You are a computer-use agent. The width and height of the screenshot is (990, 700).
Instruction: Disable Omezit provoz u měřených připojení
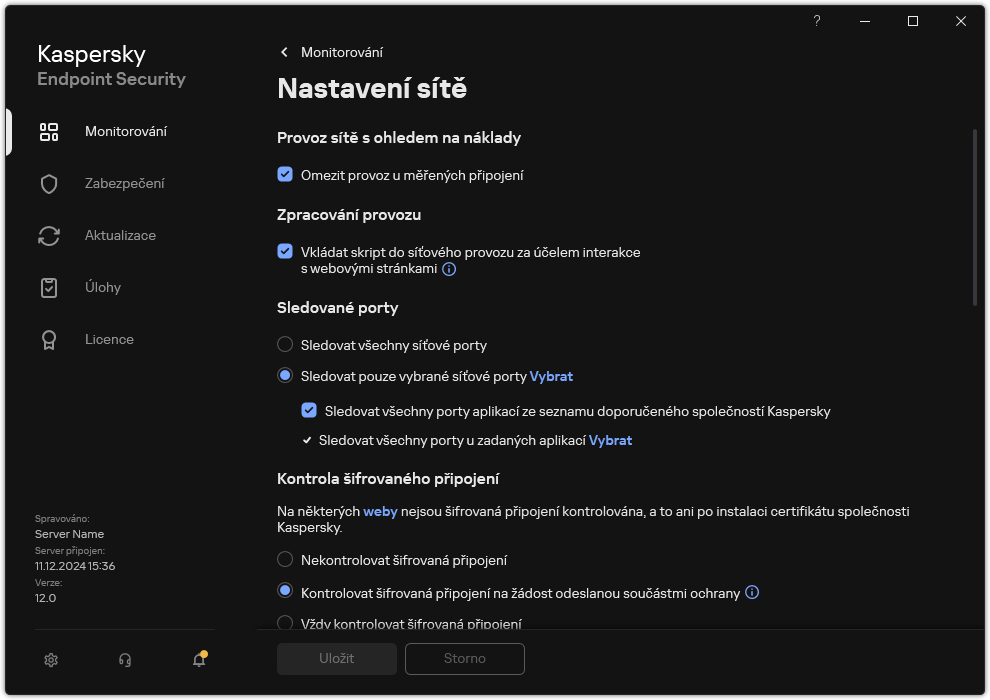tap(285, 174)
